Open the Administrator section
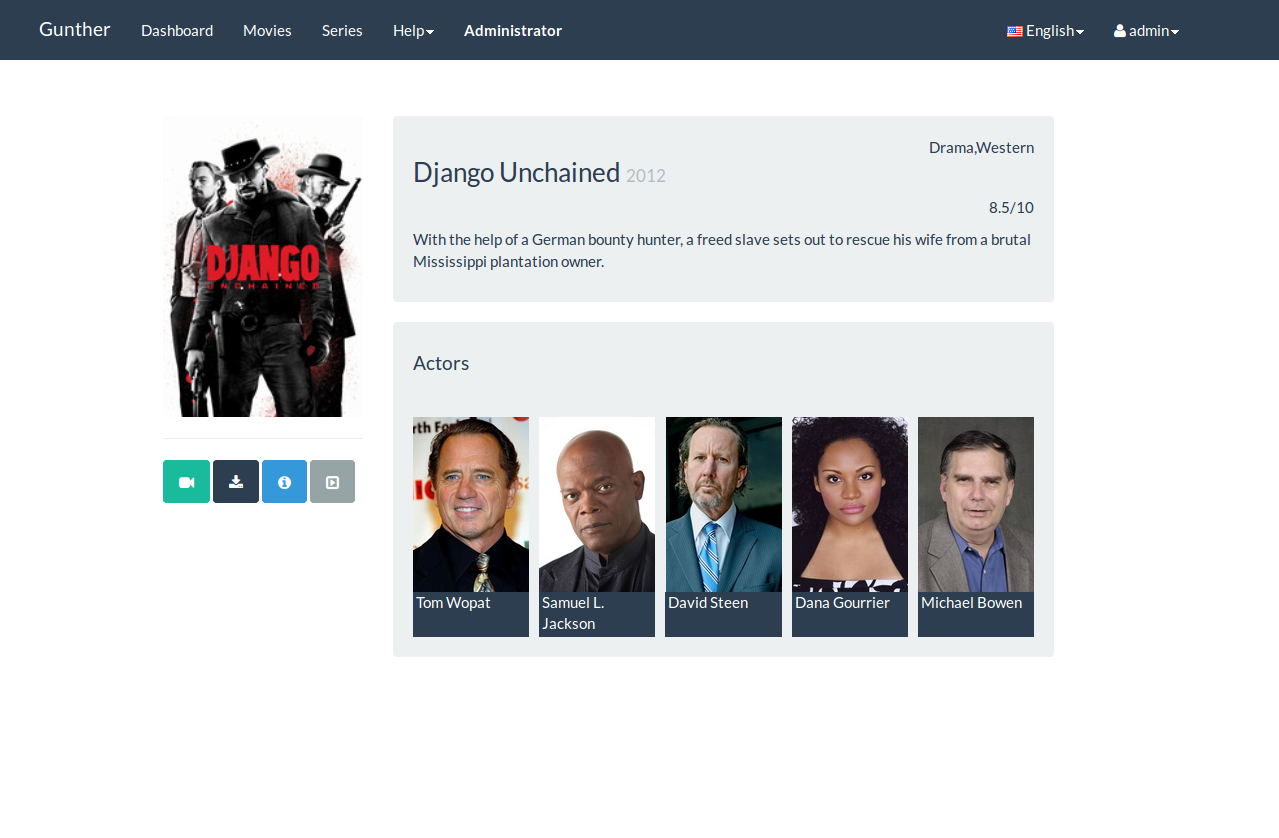Viewport: 1279px width, 838px height. tap(513, 31)
